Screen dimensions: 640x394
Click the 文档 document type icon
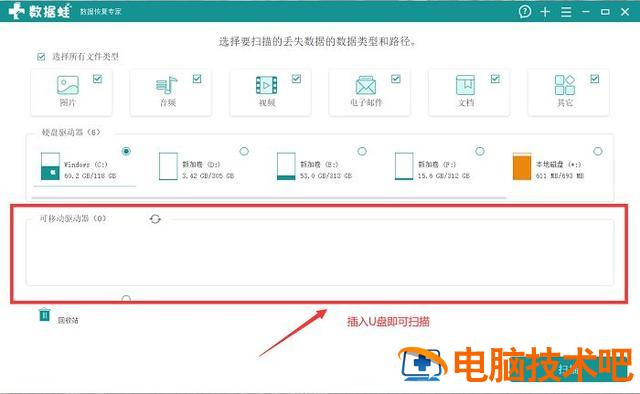click(x=465, y=85)
